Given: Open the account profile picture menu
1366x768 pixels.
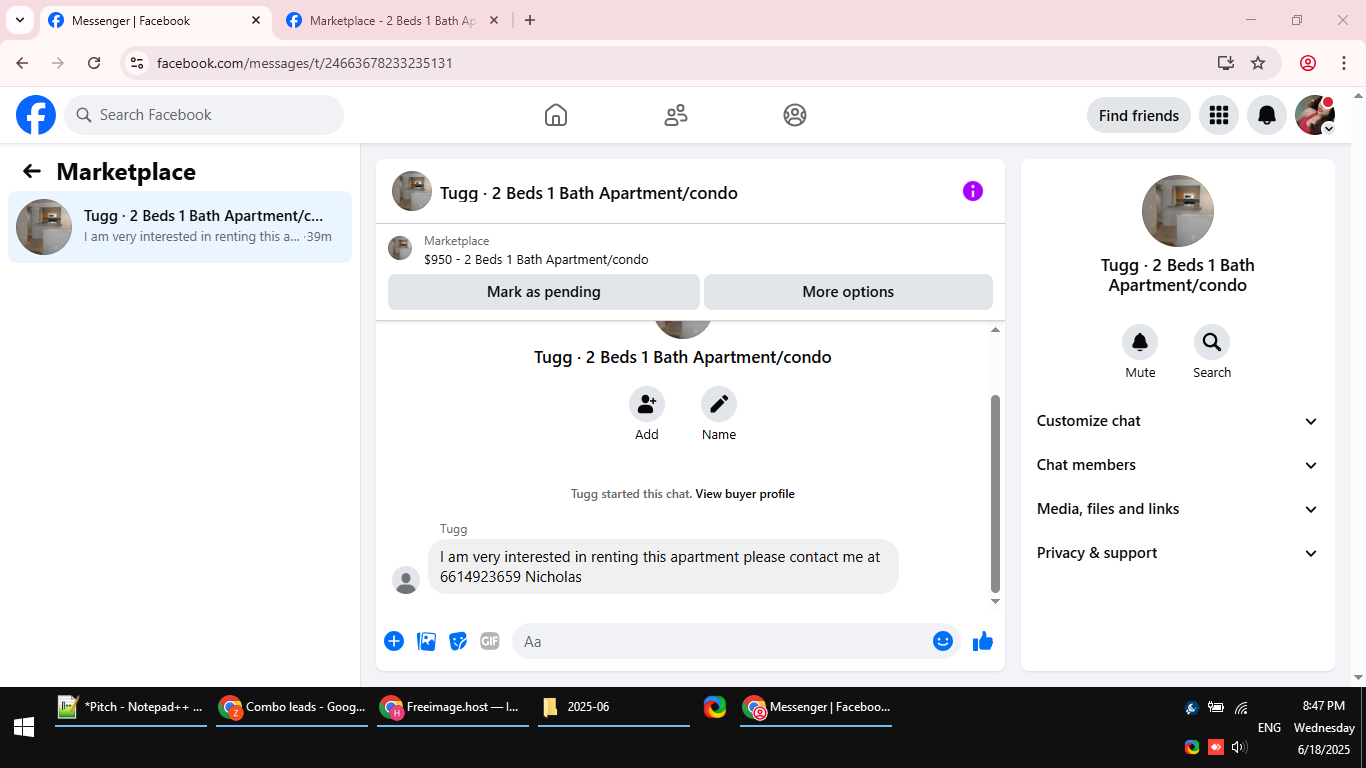Looking at the screenshot, I should click(x=1315, y=115).
